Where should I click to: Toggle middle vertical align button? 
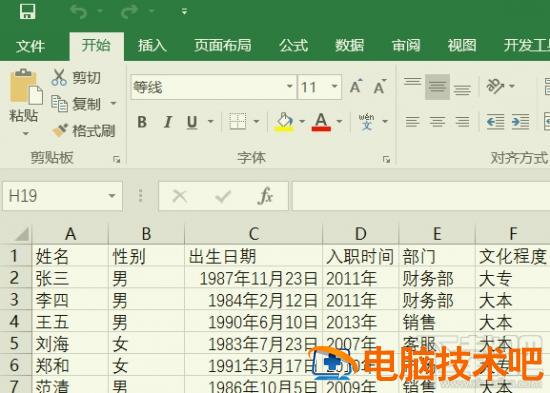tap(437, 87)
